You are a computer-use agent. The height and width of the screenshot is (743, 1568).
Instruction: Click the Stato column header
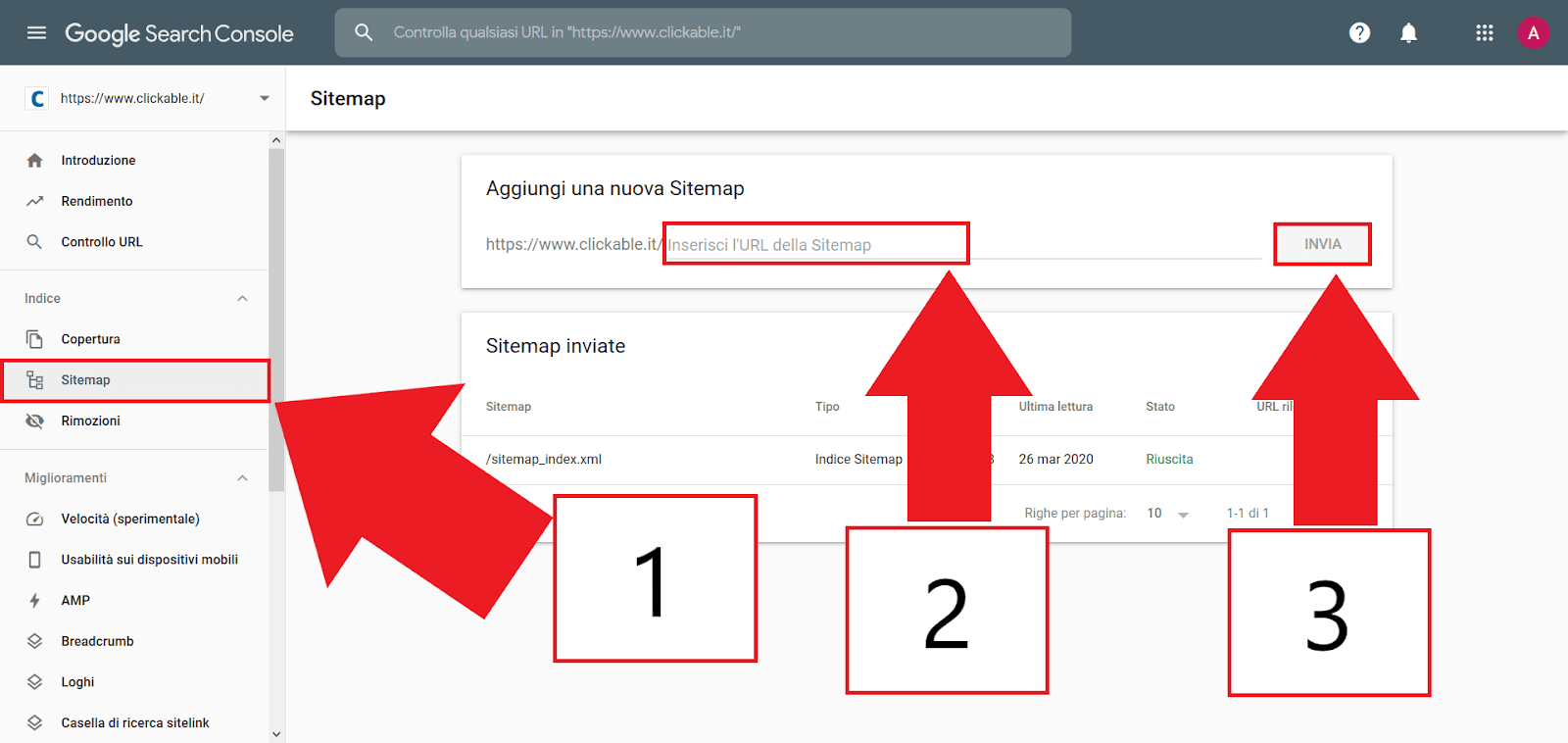click(1160, 407)
